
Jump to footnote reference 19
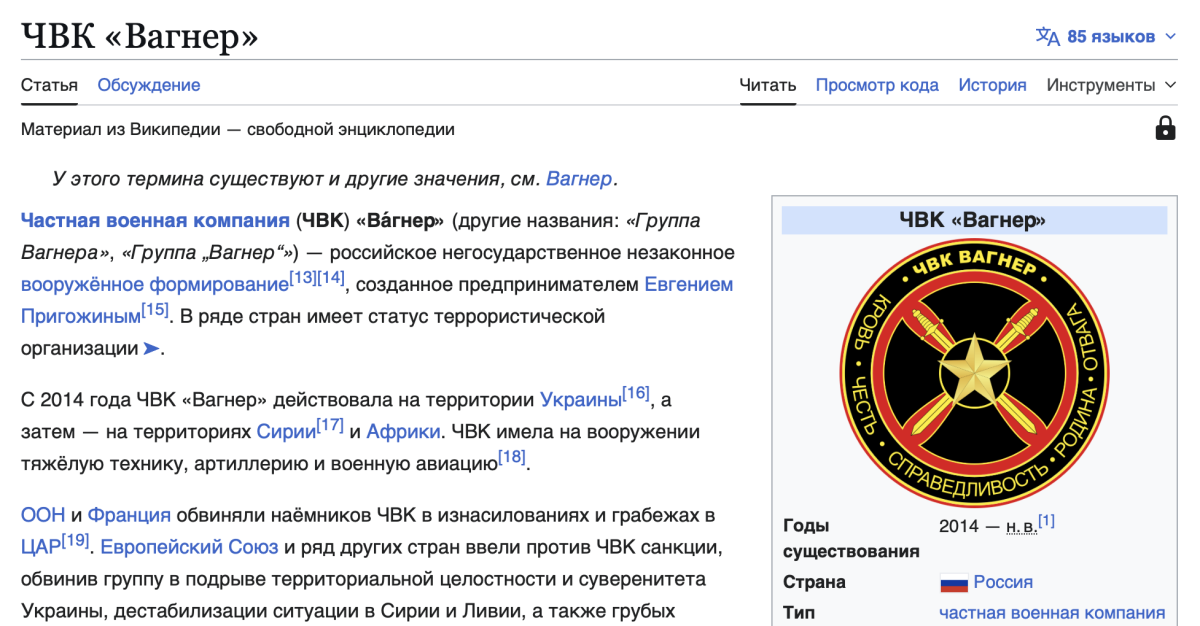75,541
